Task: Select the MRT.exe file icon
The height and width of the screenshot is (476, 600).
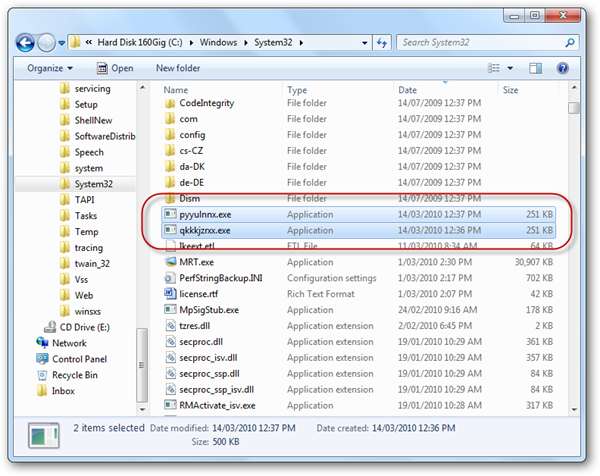Action: 170,262
